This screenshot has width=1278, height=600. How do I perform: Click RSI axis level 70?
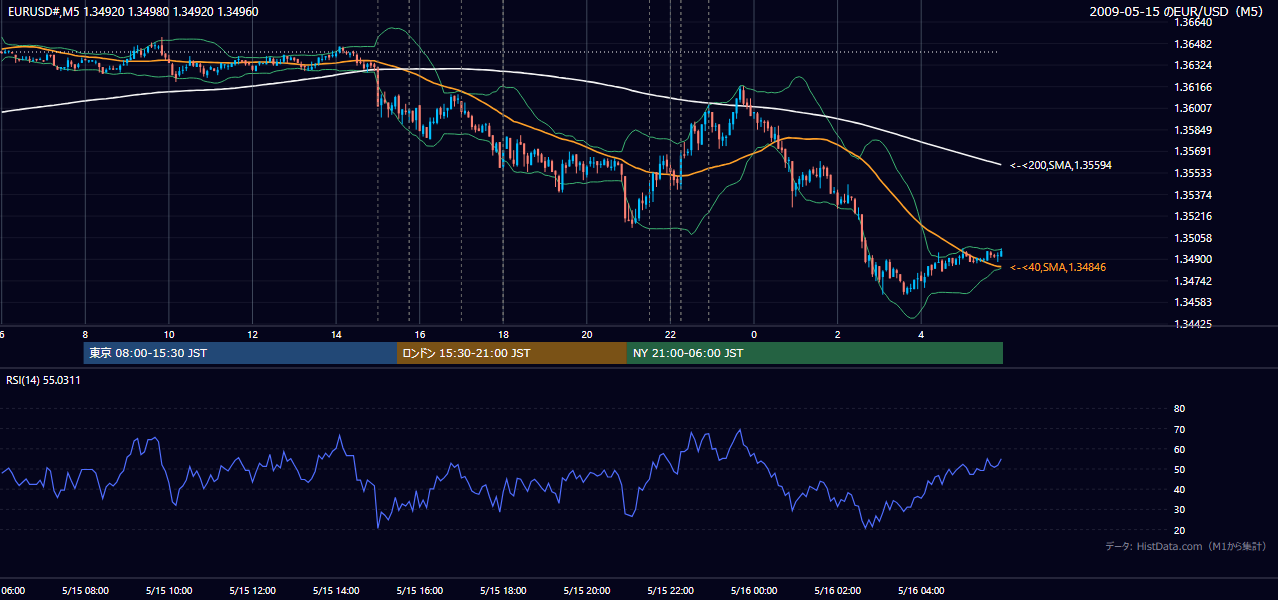point(1179,429)
